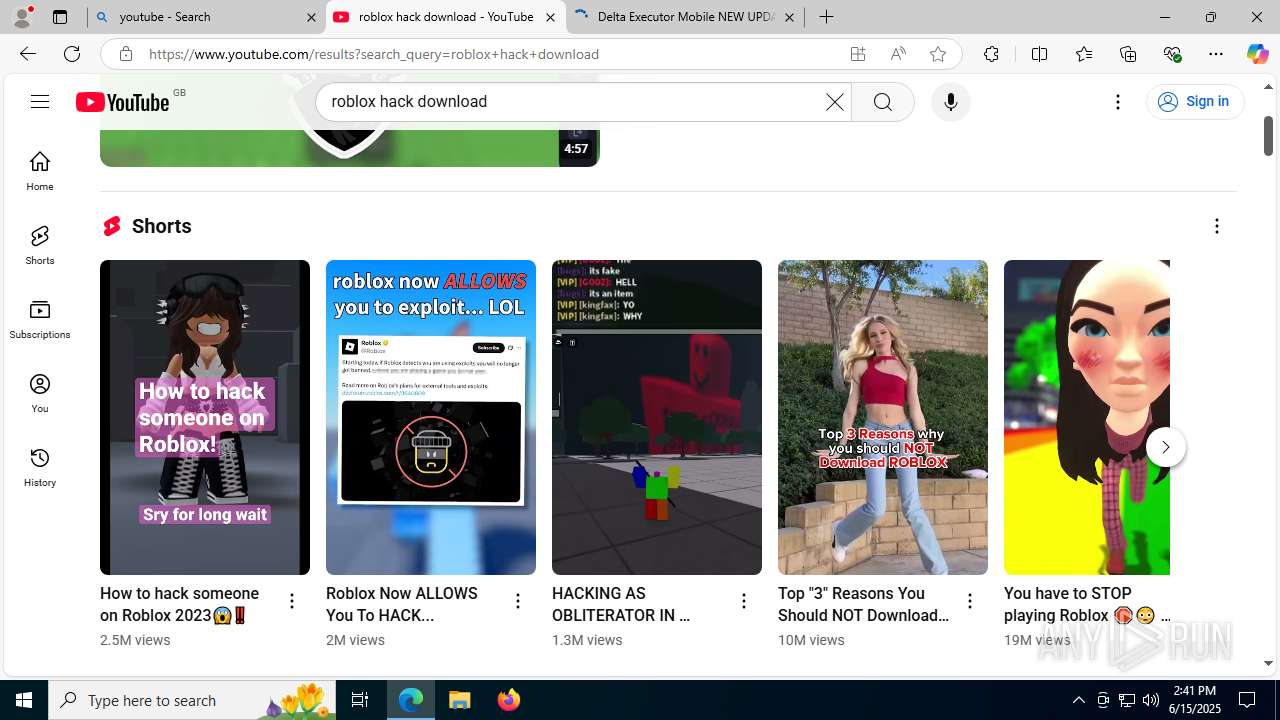Open Task View on taskbar
1280x720 pixels.
tap(360, 700)
